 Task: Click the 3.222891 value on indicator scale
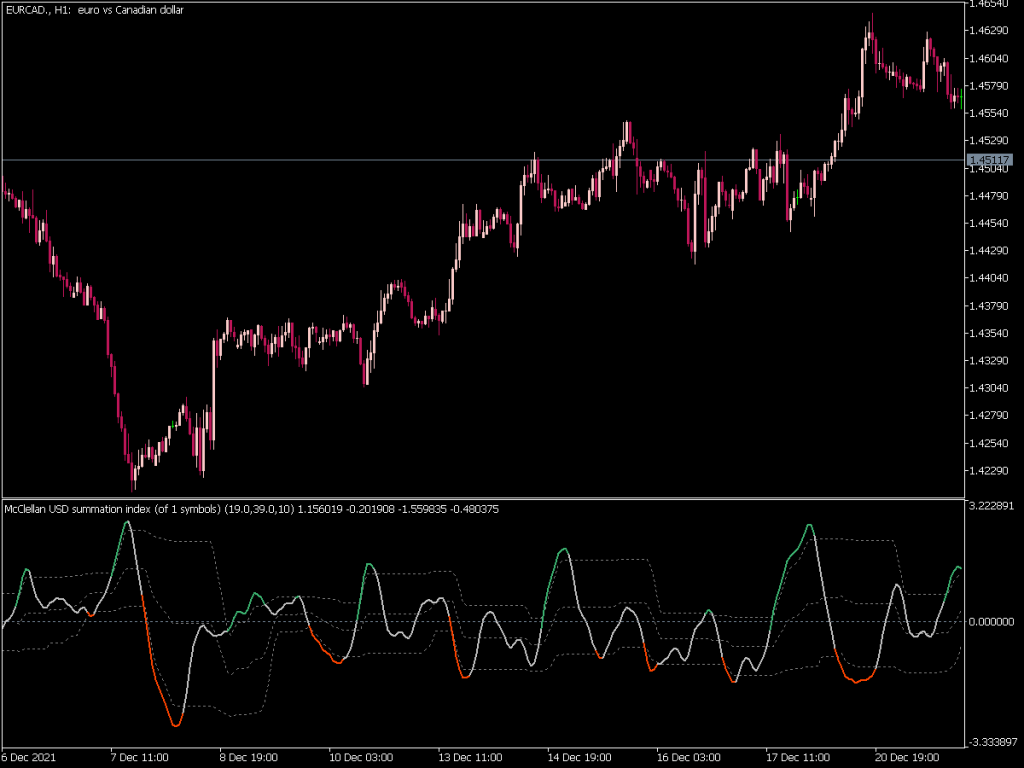990,506
